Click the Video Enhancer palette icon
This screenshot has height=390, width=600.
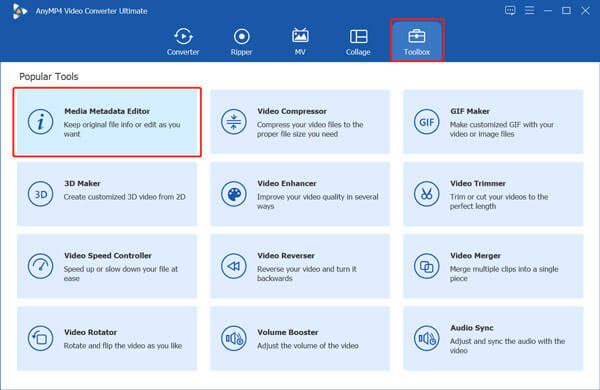click(233, 194)
